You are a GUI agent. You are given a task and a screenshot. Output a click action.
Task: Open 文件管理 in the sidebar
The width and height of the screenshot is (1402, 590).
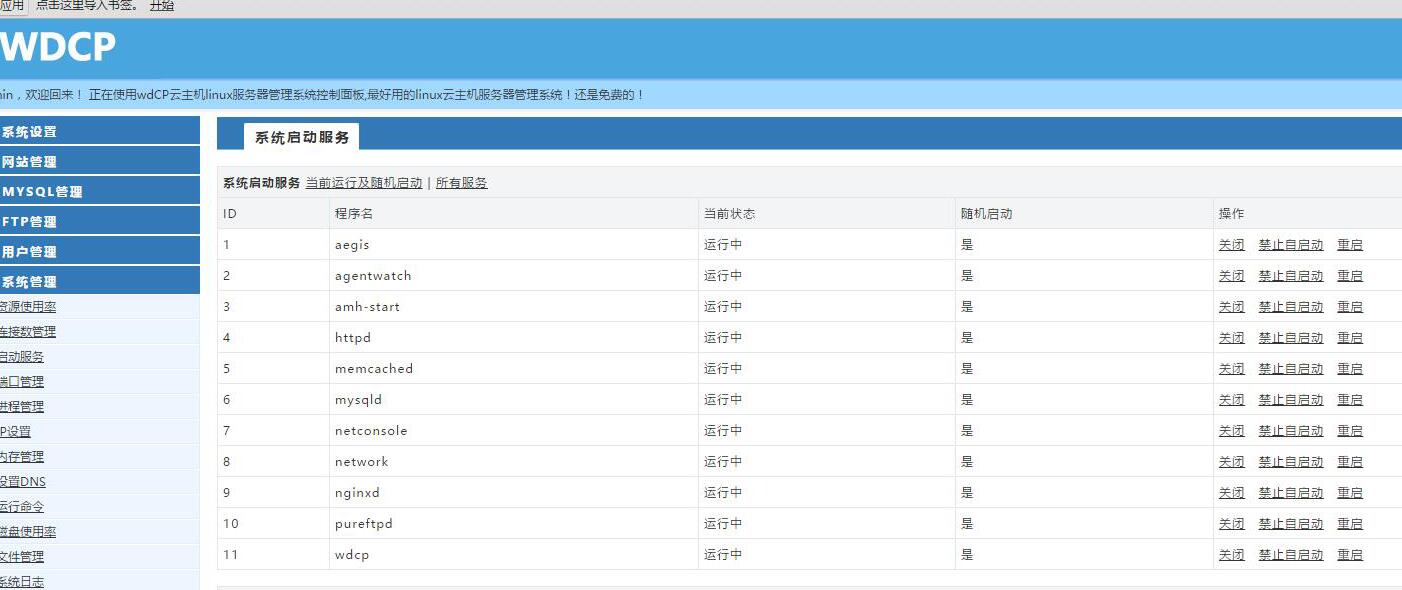(22, 557)
